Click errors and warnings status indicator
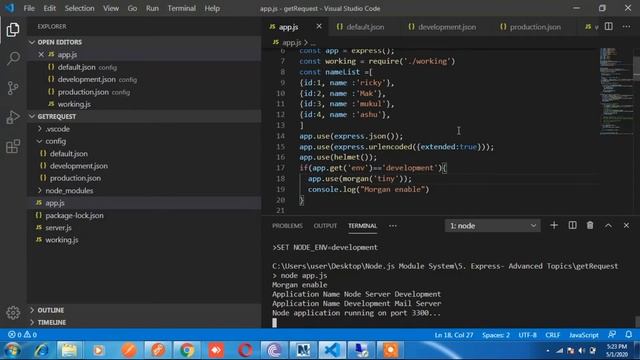 (22, 335)
